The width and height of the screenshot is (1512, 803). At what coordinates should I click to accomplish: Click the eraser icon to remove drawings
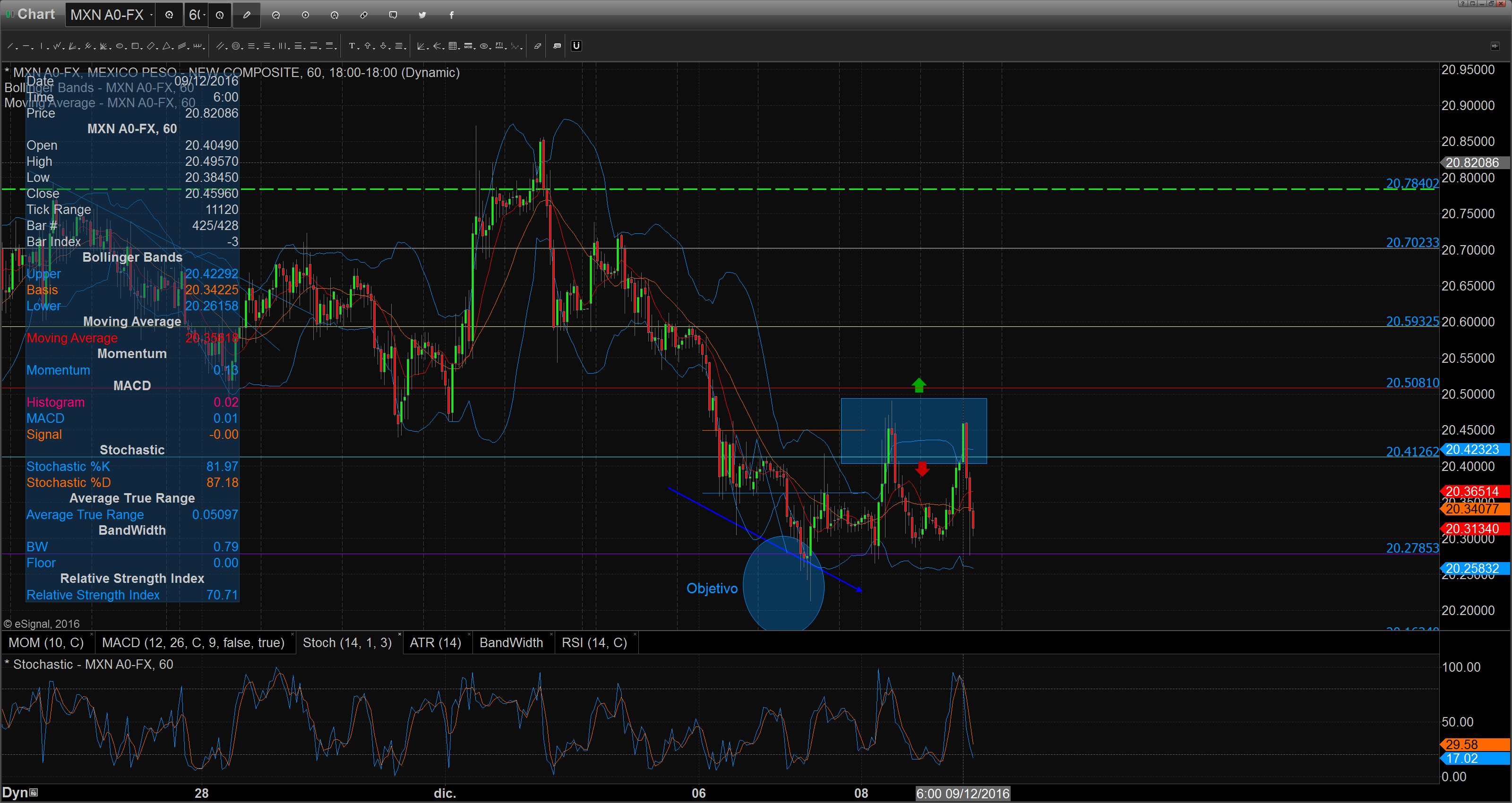click(537, 46)
